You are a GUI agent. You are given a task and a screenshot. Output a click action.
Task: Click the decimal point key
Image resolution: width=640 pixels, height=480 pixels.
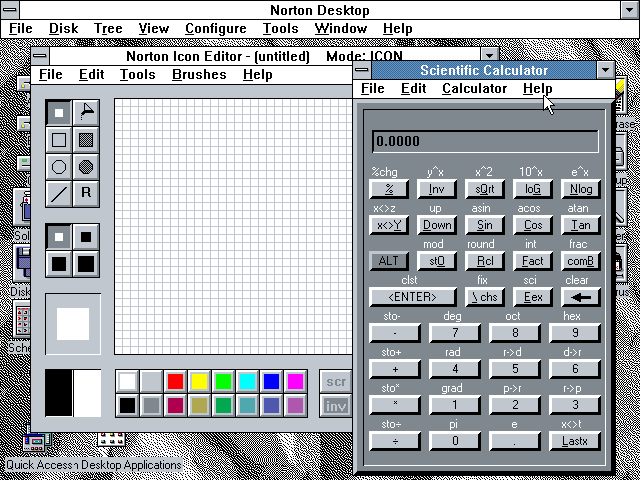coord(515,441)
